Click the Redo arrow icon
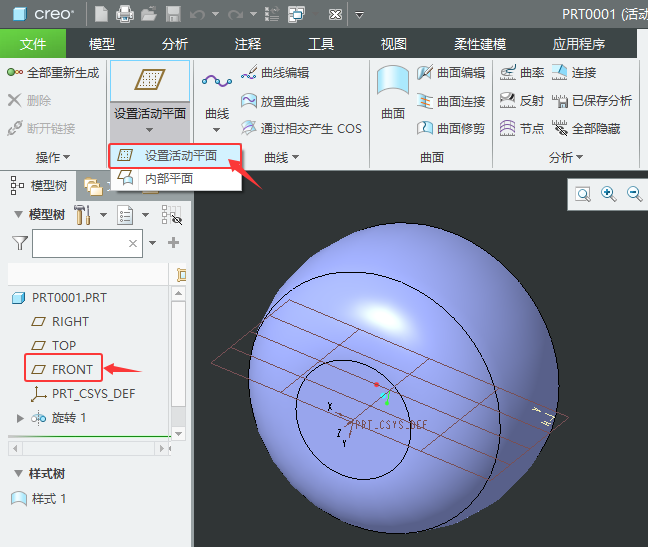 pos(235,15)
